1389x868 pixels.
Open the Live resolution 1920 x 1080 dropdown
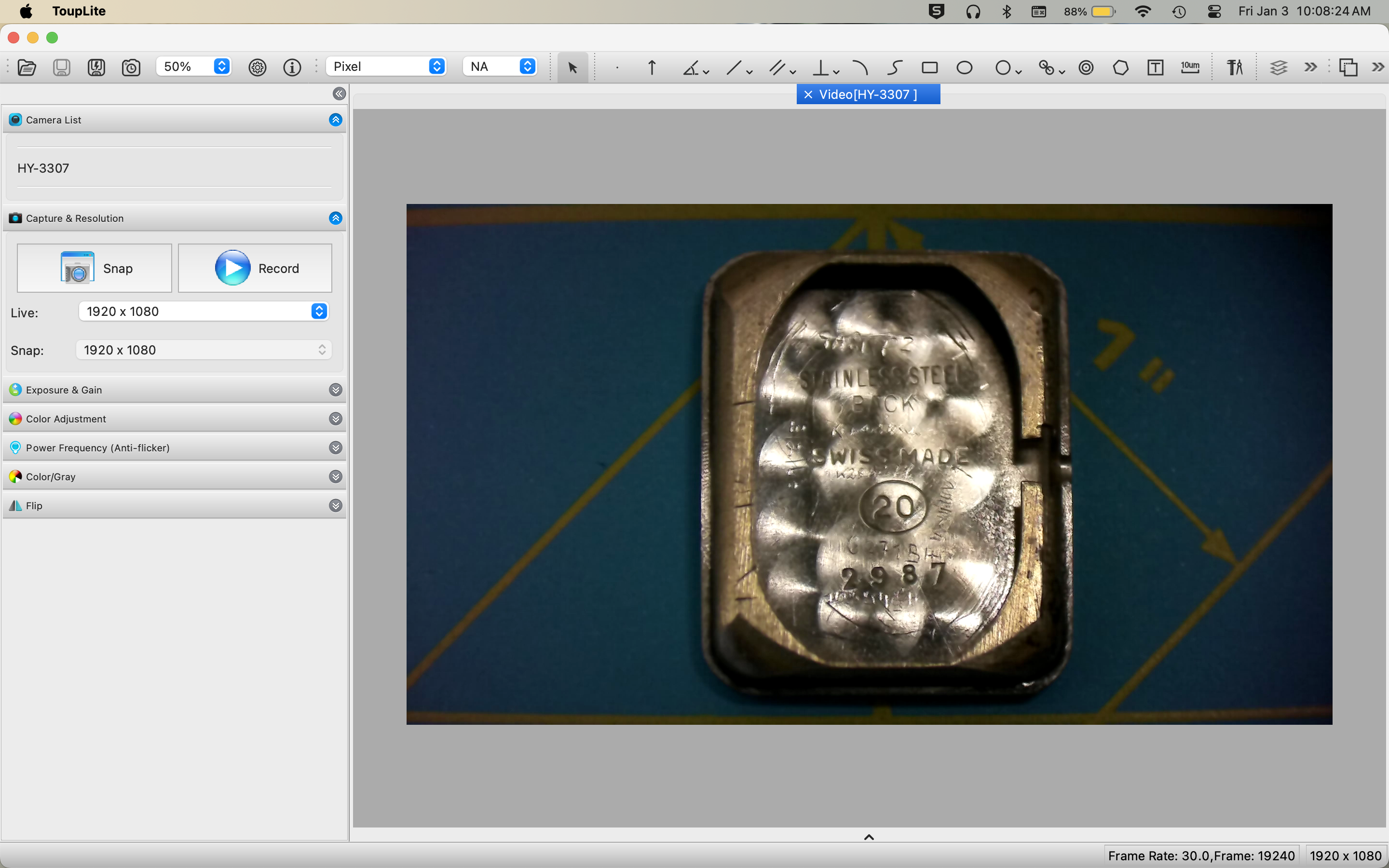coord(203,311)
